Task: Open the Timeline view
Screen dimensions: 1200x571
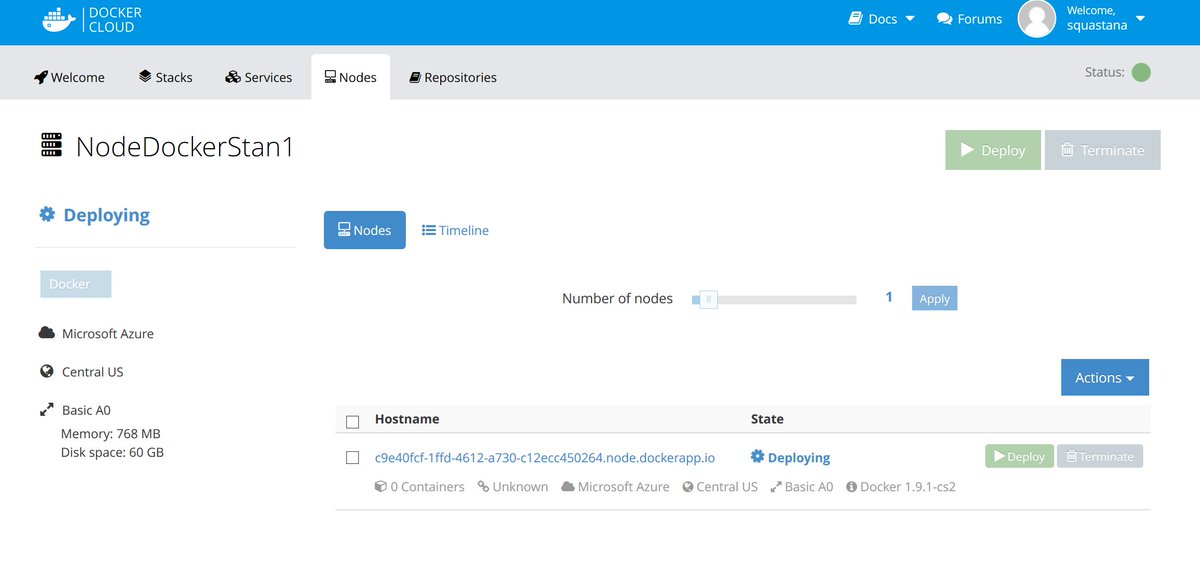Action: (456, 230)
